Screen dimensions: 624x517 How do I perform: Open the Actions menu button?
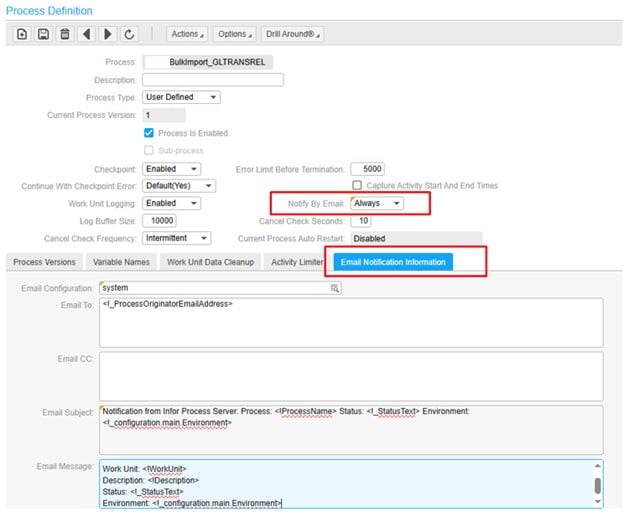click(x=187, y=34)
